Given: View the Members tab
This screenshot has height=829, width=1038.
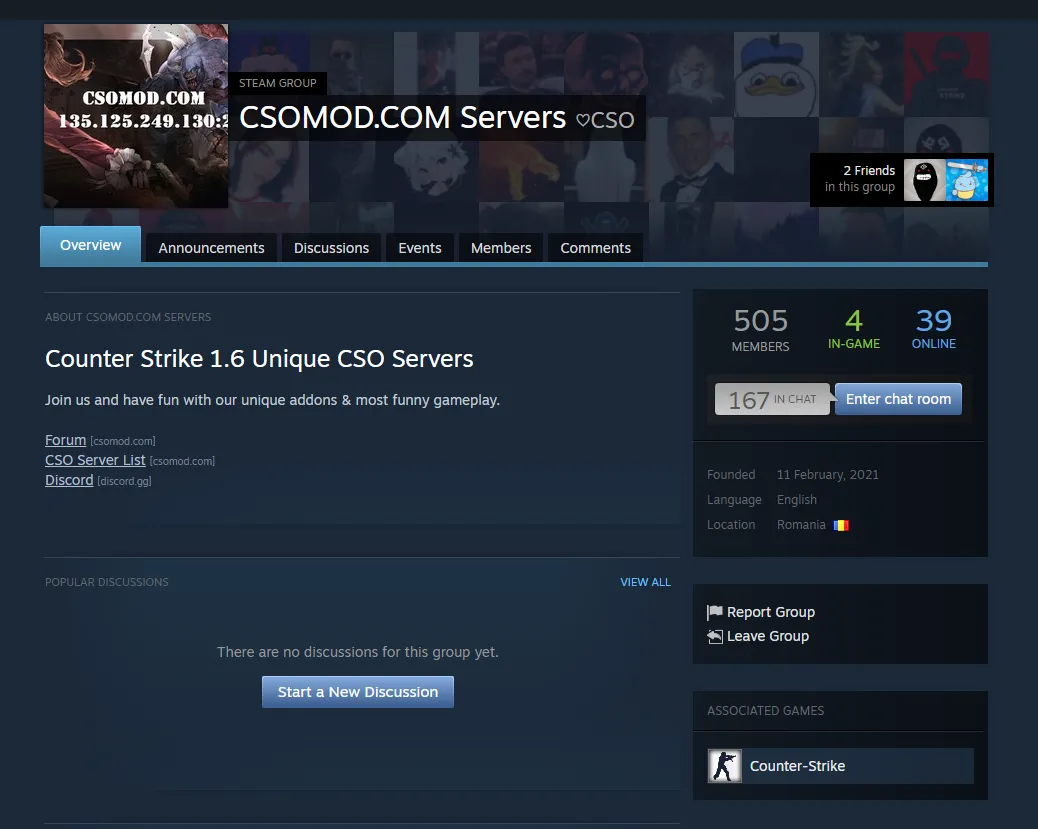Looking at the screenshot, I should tap(500, 248).
